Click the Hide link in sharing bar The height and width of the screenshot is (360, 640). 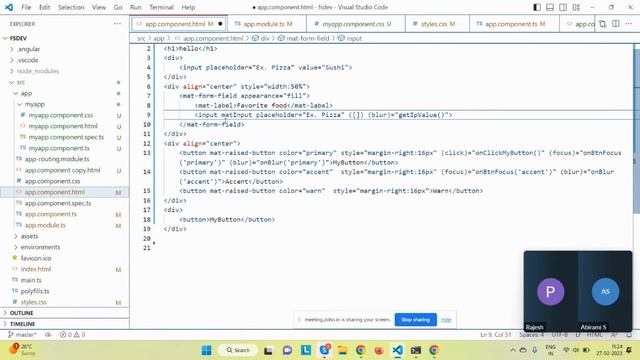(446, 320)
